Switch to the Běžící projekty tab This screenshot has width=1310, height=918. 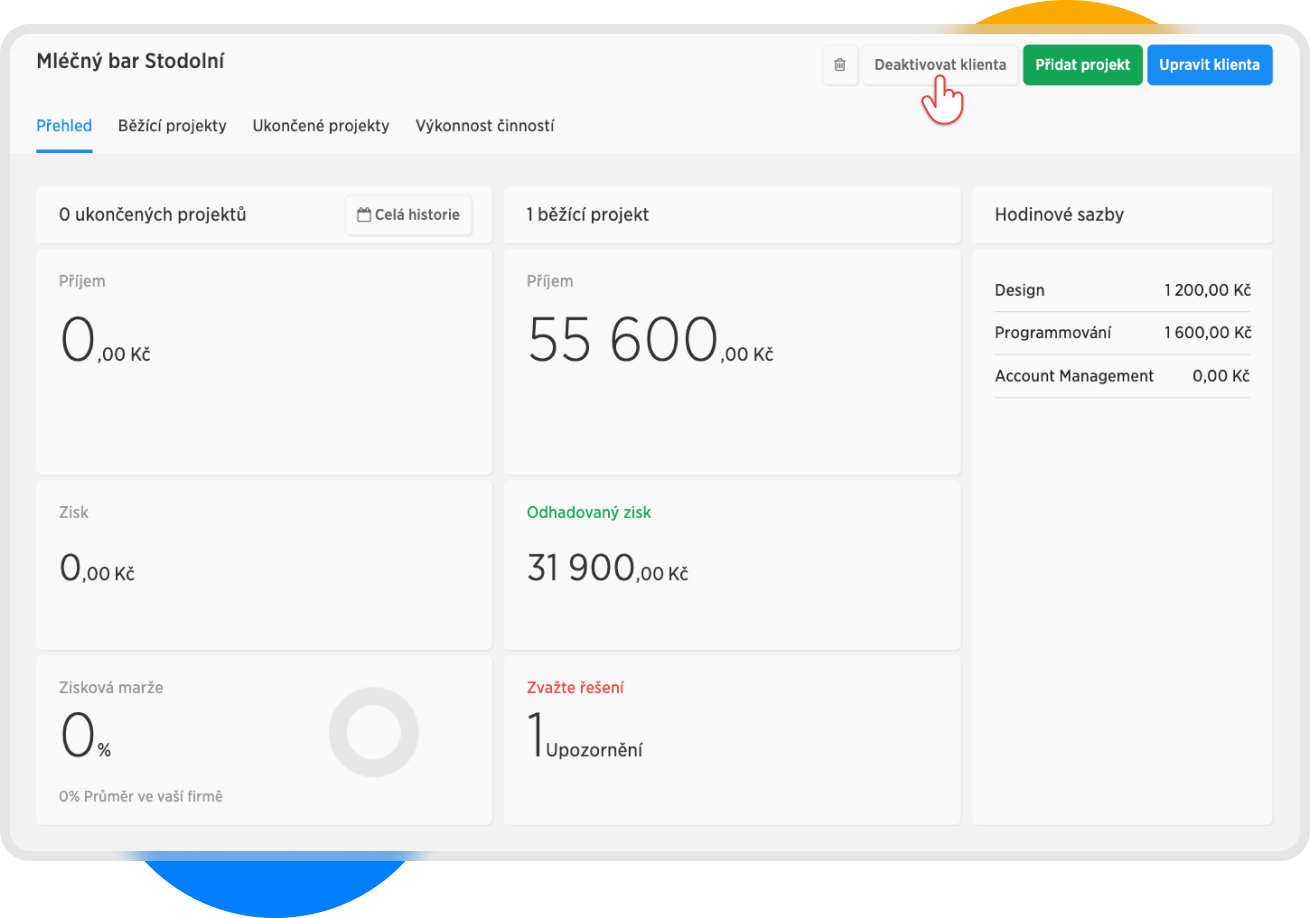[172, 126]
